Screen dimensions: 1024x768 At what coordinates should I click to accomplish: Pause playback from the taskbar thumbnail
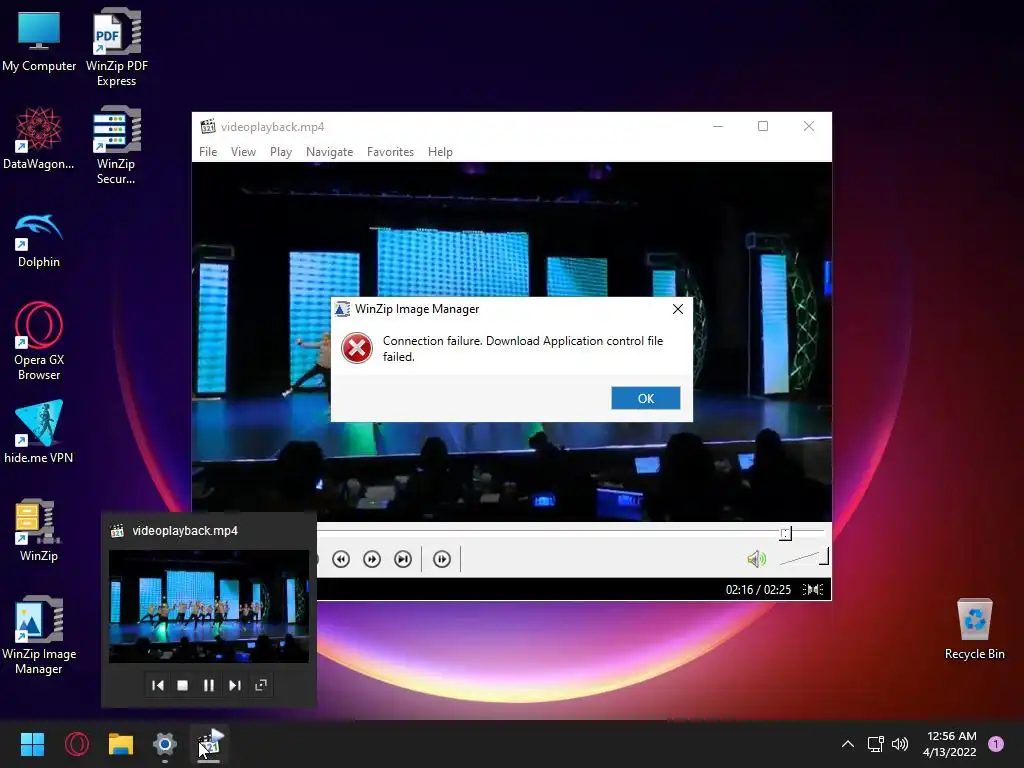click(x=209, y=685)
